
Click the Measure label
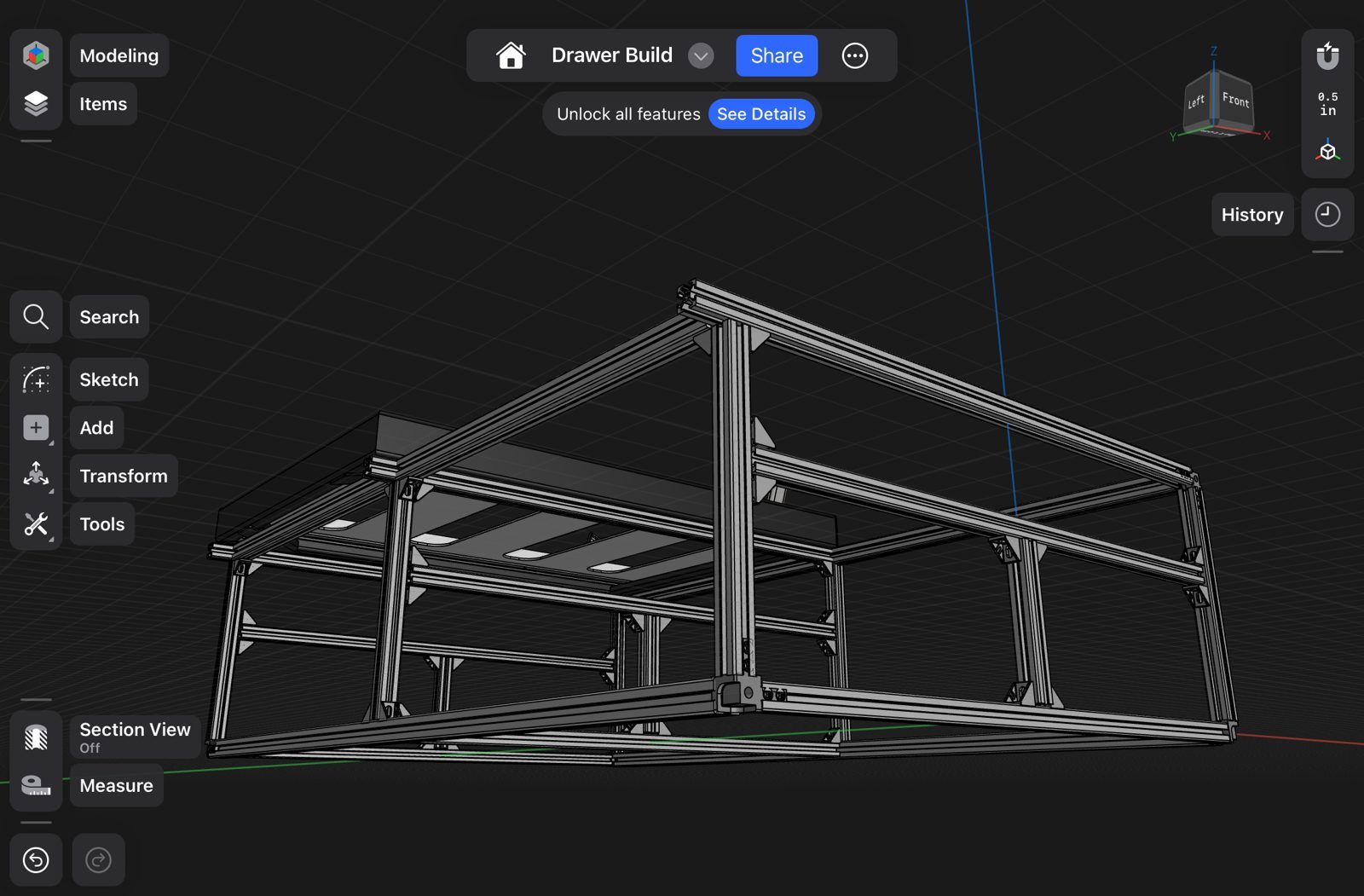117,785
